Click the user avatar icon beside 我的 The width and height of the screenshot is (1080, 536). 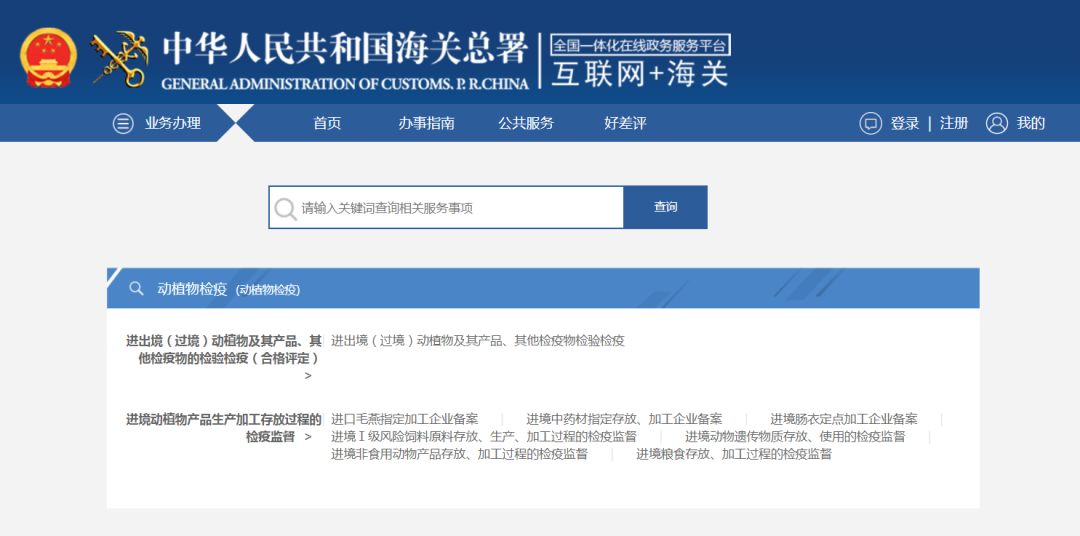pos(997,124)
